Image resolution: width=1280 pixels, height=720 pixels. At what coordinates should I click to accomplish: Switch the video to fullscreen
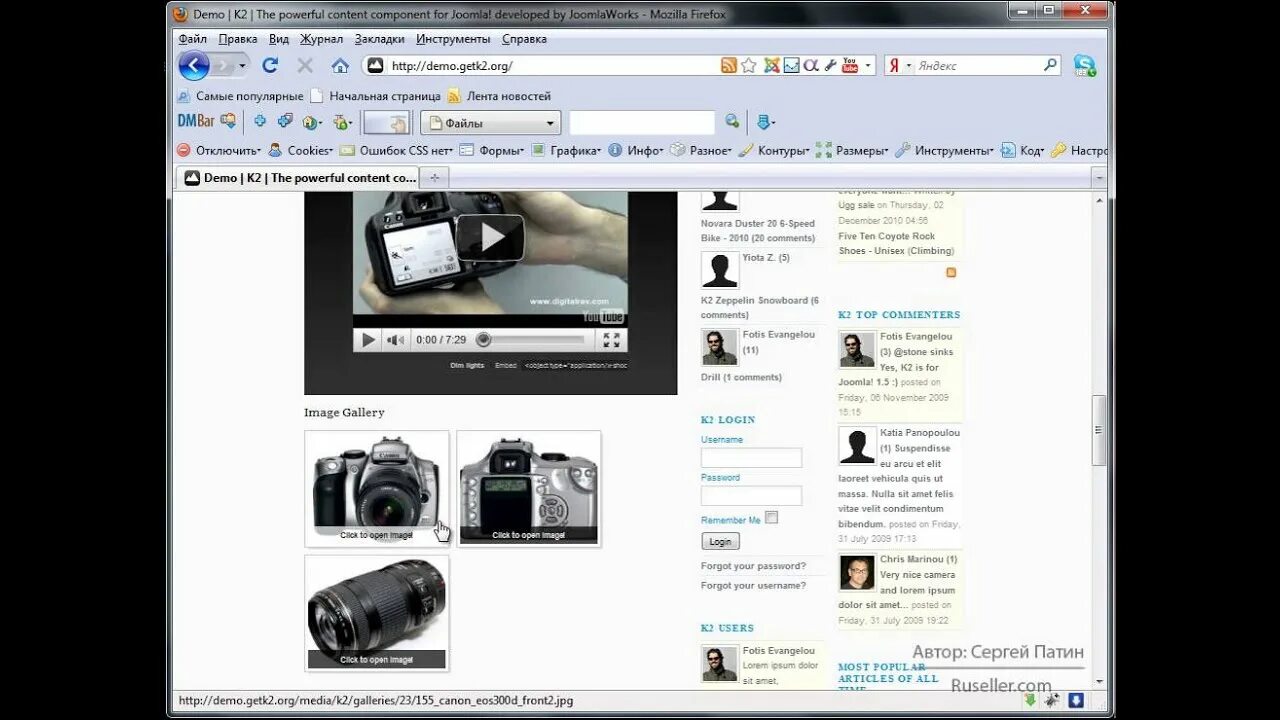[x=612, y=340]
